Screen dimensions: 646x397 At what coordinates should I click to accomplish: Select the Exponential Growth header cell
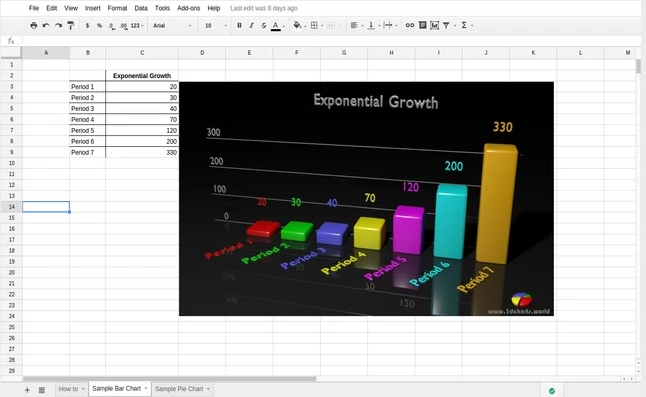point(142,76)
